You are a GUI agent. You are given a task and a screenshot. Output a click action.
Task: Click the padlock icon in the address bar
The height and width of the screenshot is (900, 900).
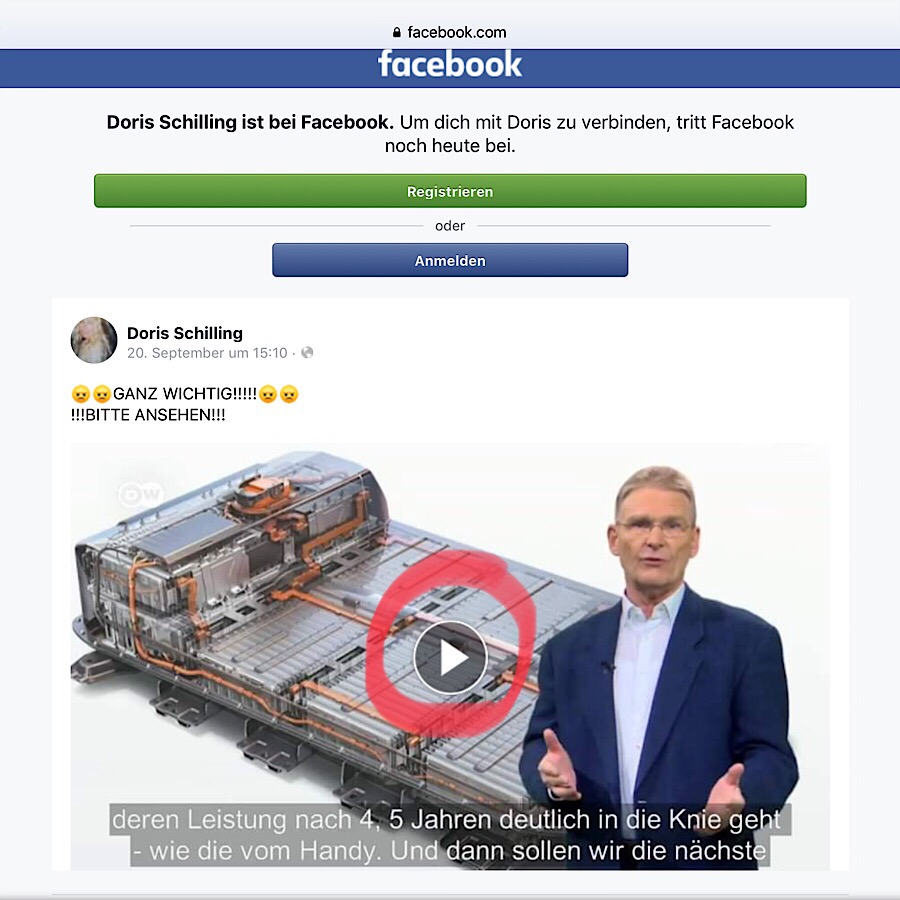coord(396,33)
